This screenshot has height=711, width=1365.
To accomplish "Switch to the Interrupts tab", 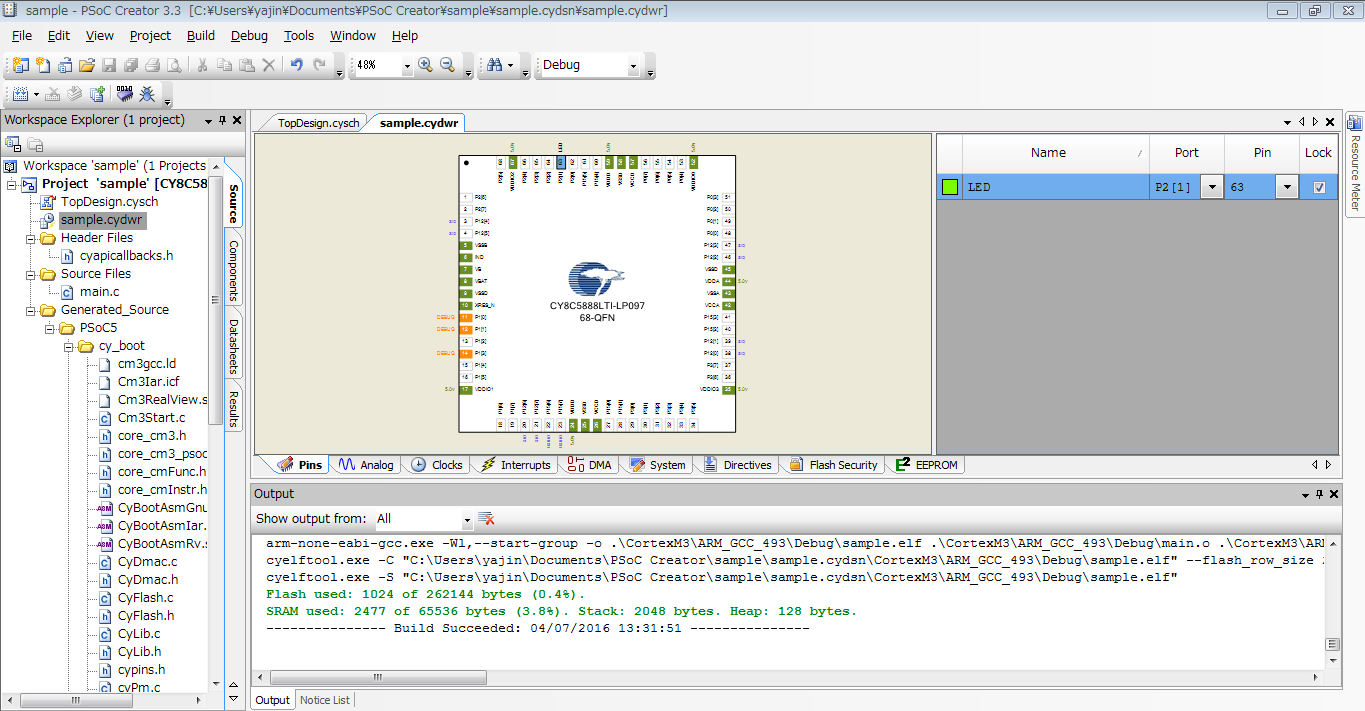I will click(516, 465).
